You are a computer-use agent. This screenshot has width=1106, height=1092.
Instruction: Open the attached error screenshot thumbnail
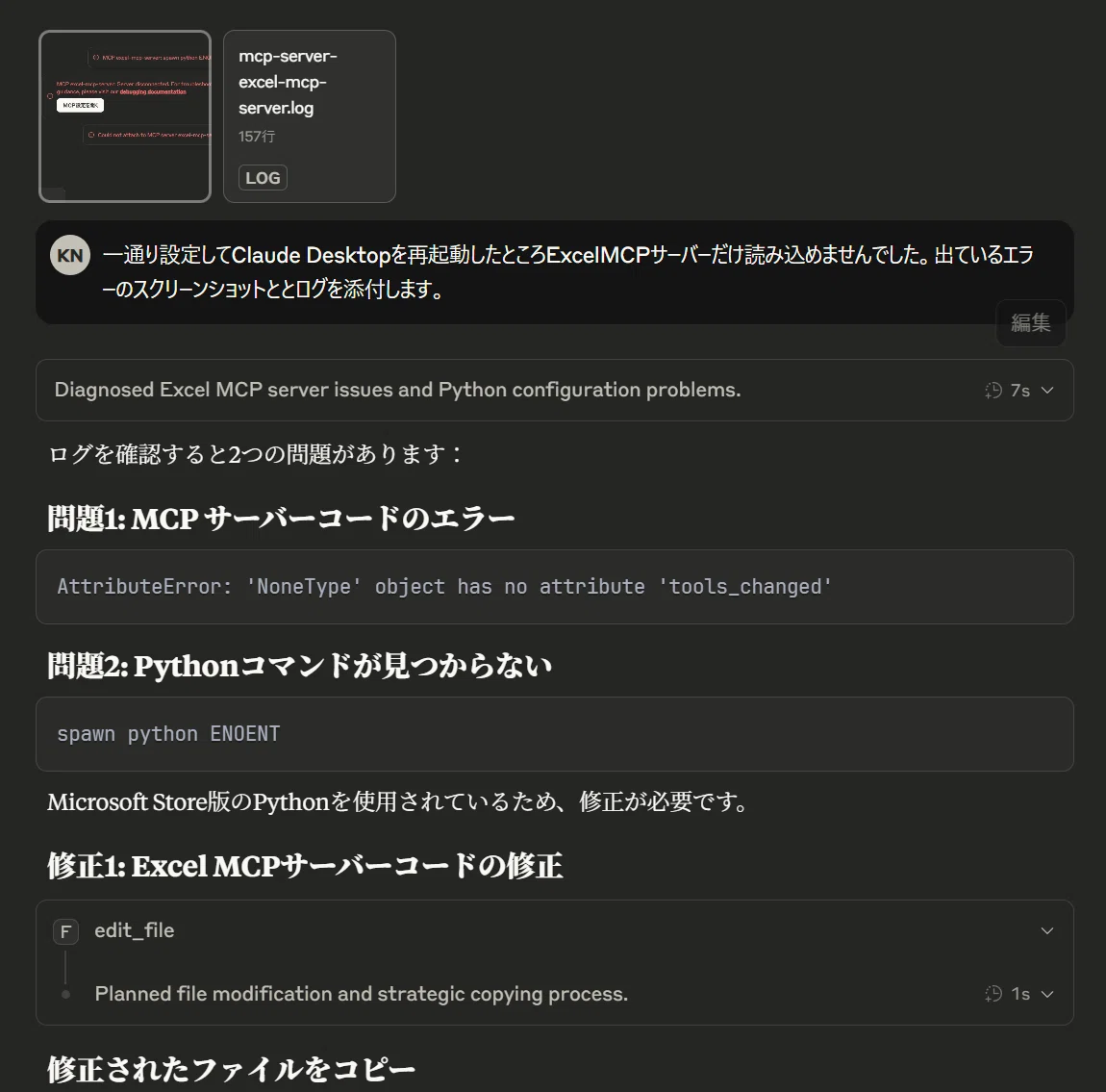coord(125,116)
